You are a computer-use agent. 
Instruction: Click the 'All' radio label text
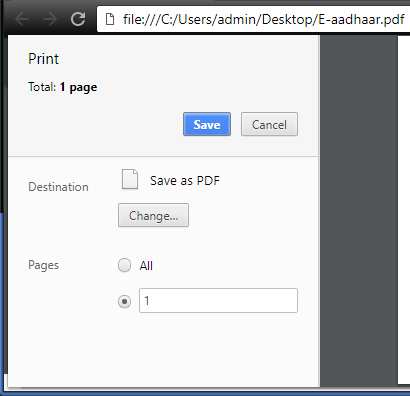click(x=146, y=266)
